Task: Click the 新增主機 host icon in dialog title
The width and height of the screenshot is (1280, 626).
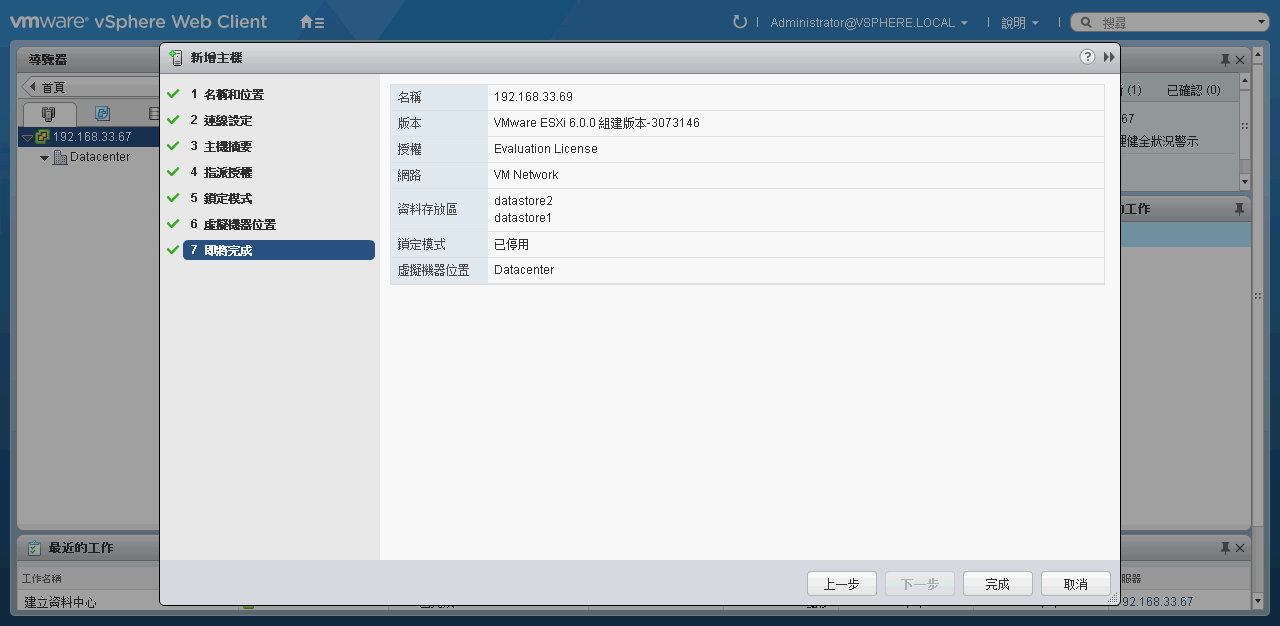Action: coord(177,58)
